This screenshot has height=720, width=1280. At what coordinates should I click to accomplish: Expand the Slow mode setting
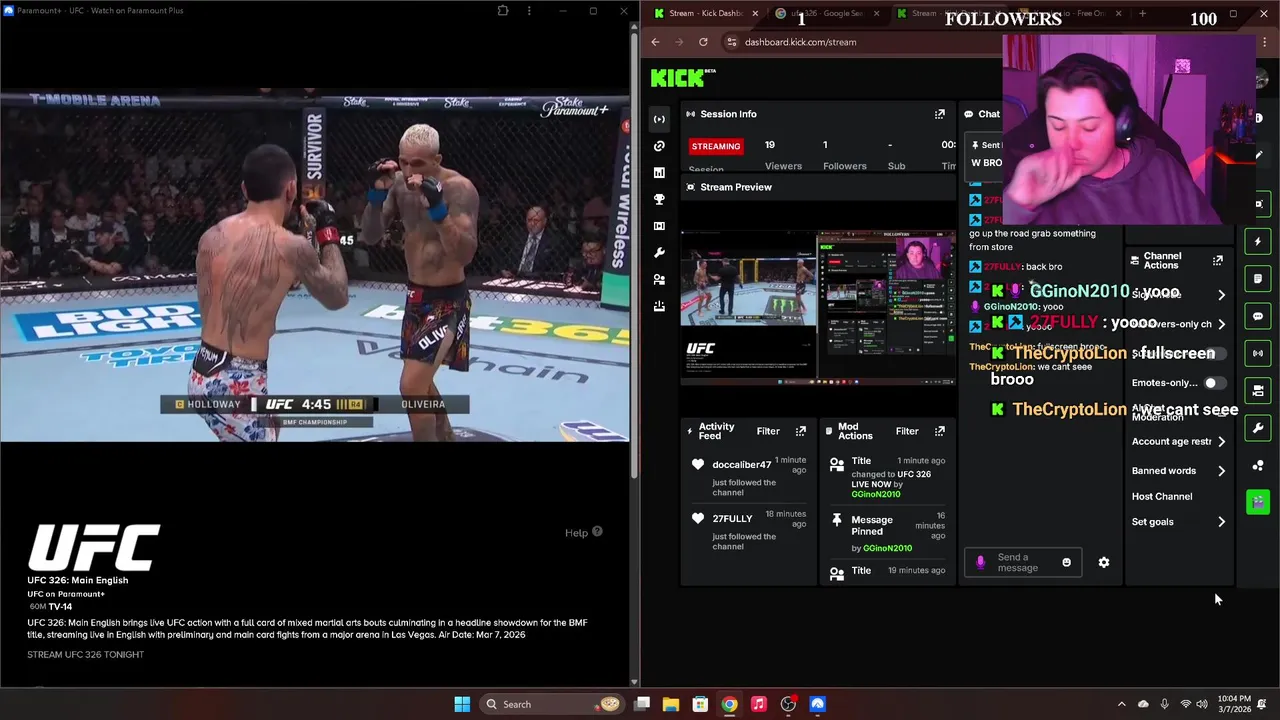pos(1178,295)
